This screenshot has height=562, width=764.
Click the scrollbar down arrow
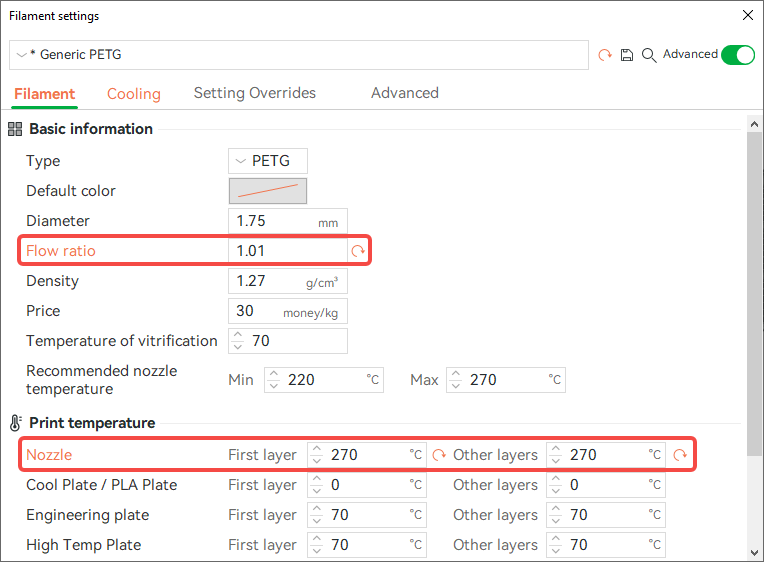click(x=754, y=553)
